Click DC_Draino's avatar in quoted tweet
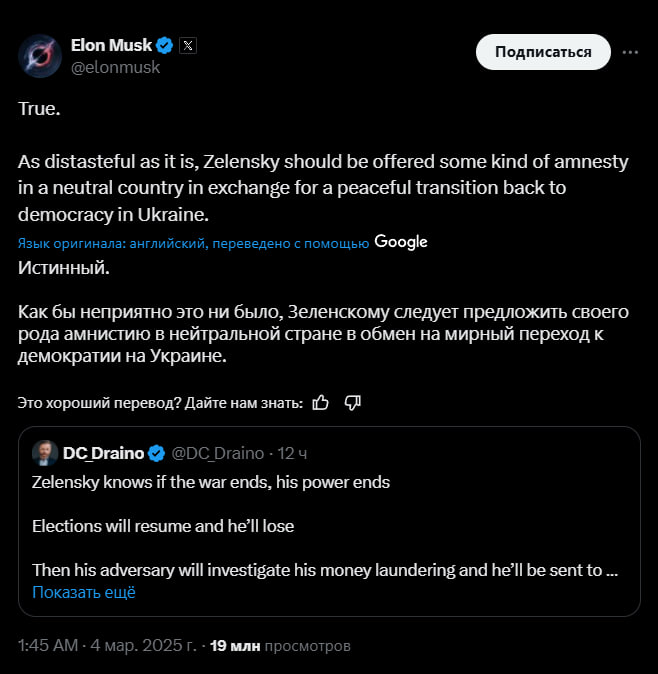This screenshot has width=658, height=674. coord(44,453)
